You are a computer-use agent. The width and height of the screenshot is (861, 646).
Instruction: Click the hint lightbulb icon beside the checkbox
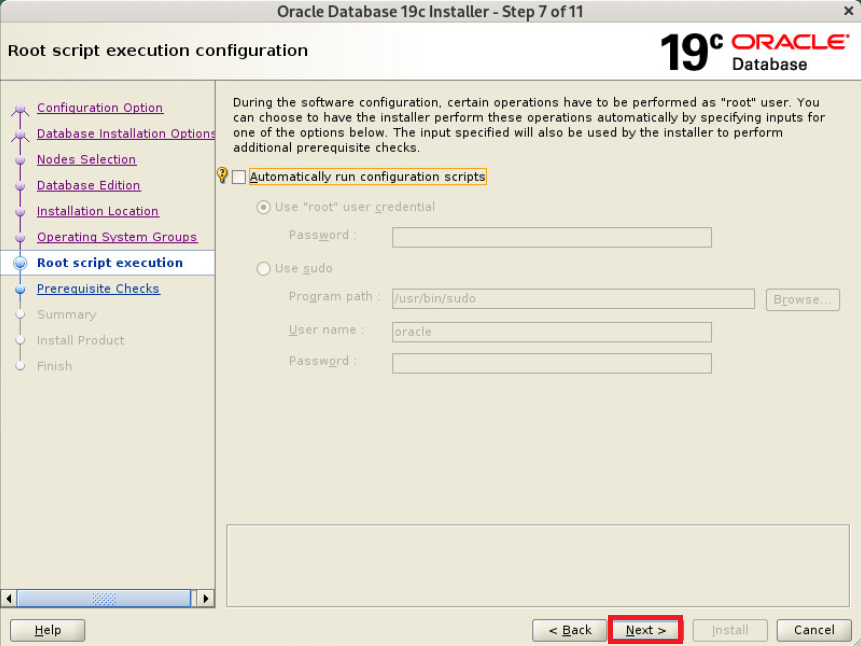click(x=222, y=175)
